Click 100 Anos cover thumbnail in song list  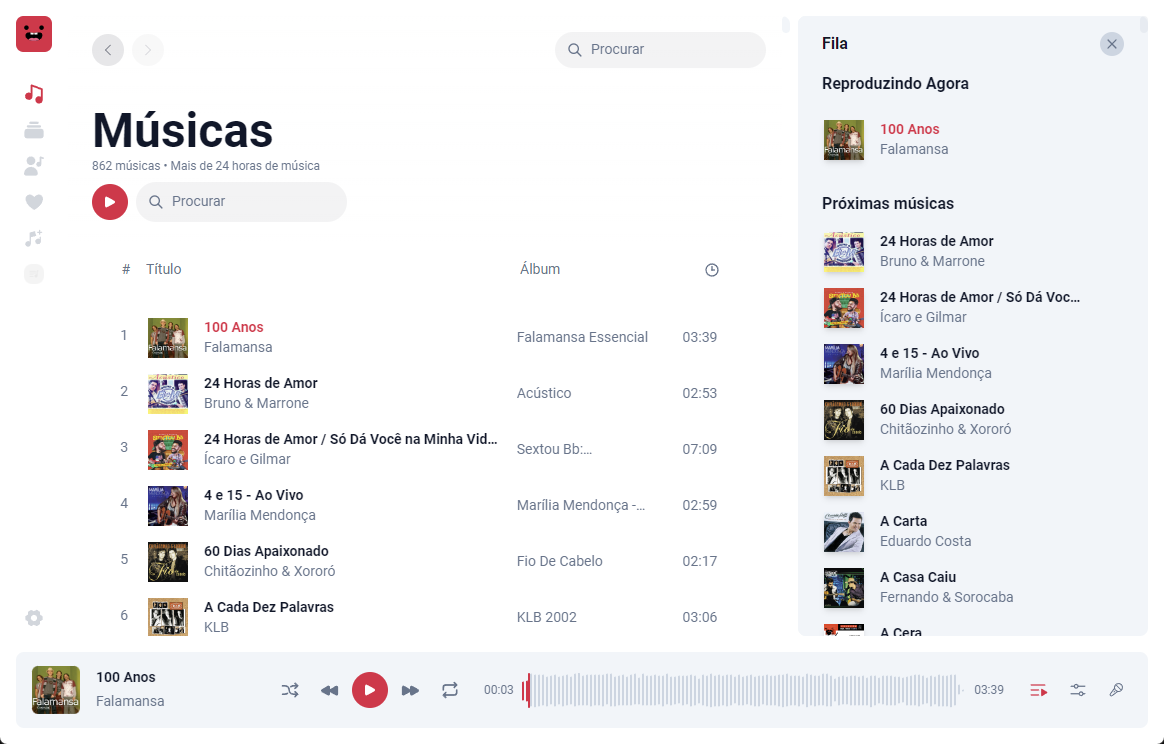coord(168,338)
